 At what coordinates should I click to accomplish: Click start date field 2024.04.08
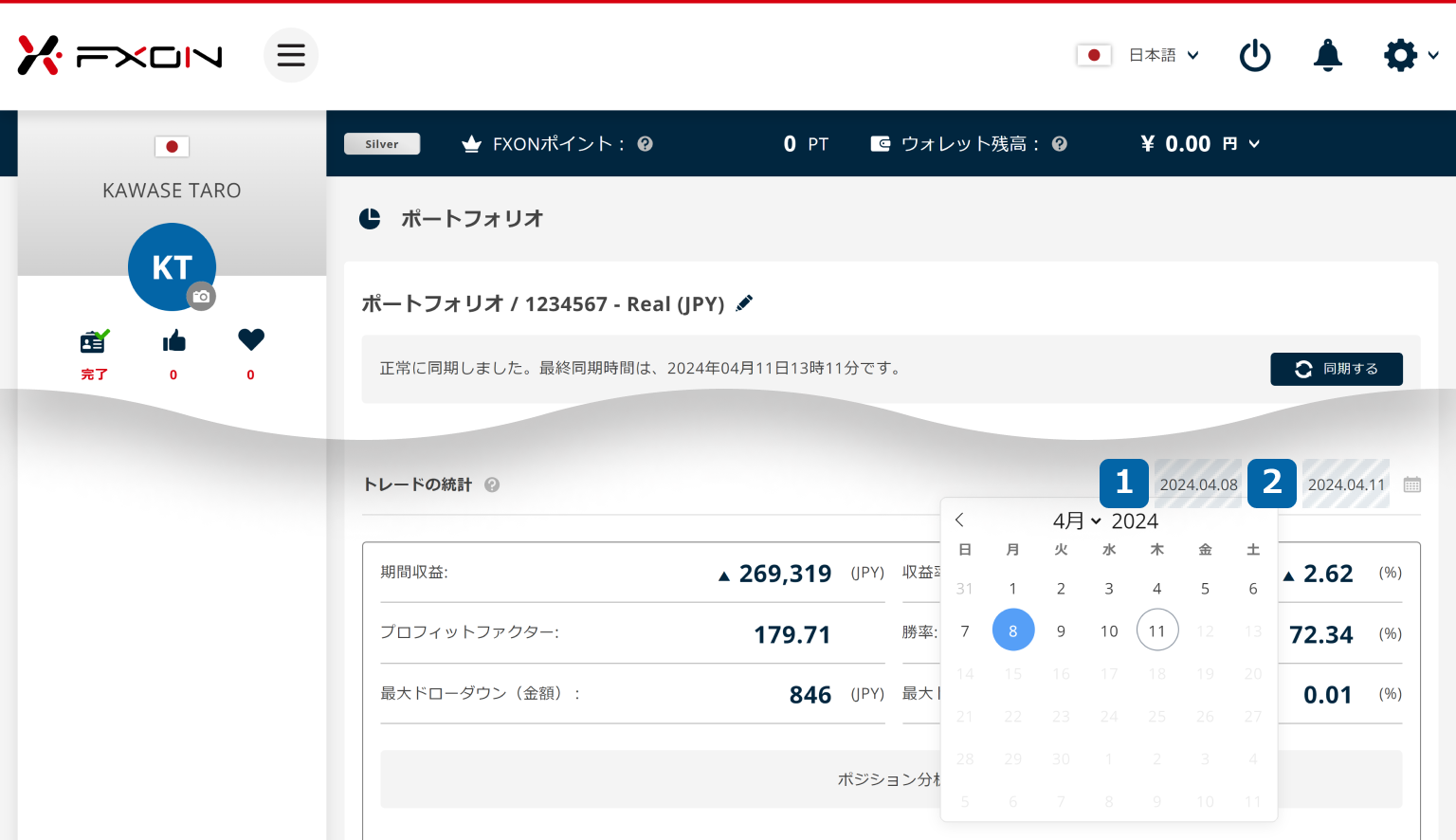point(1198,484)
